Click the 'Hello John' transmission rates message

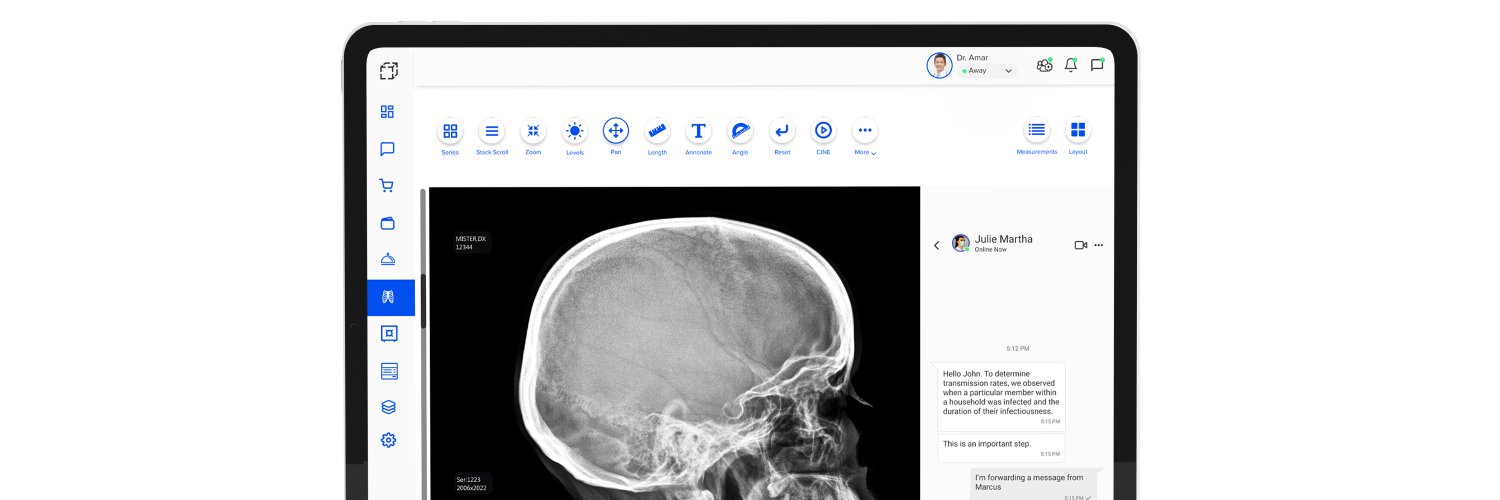(1001, 397)
